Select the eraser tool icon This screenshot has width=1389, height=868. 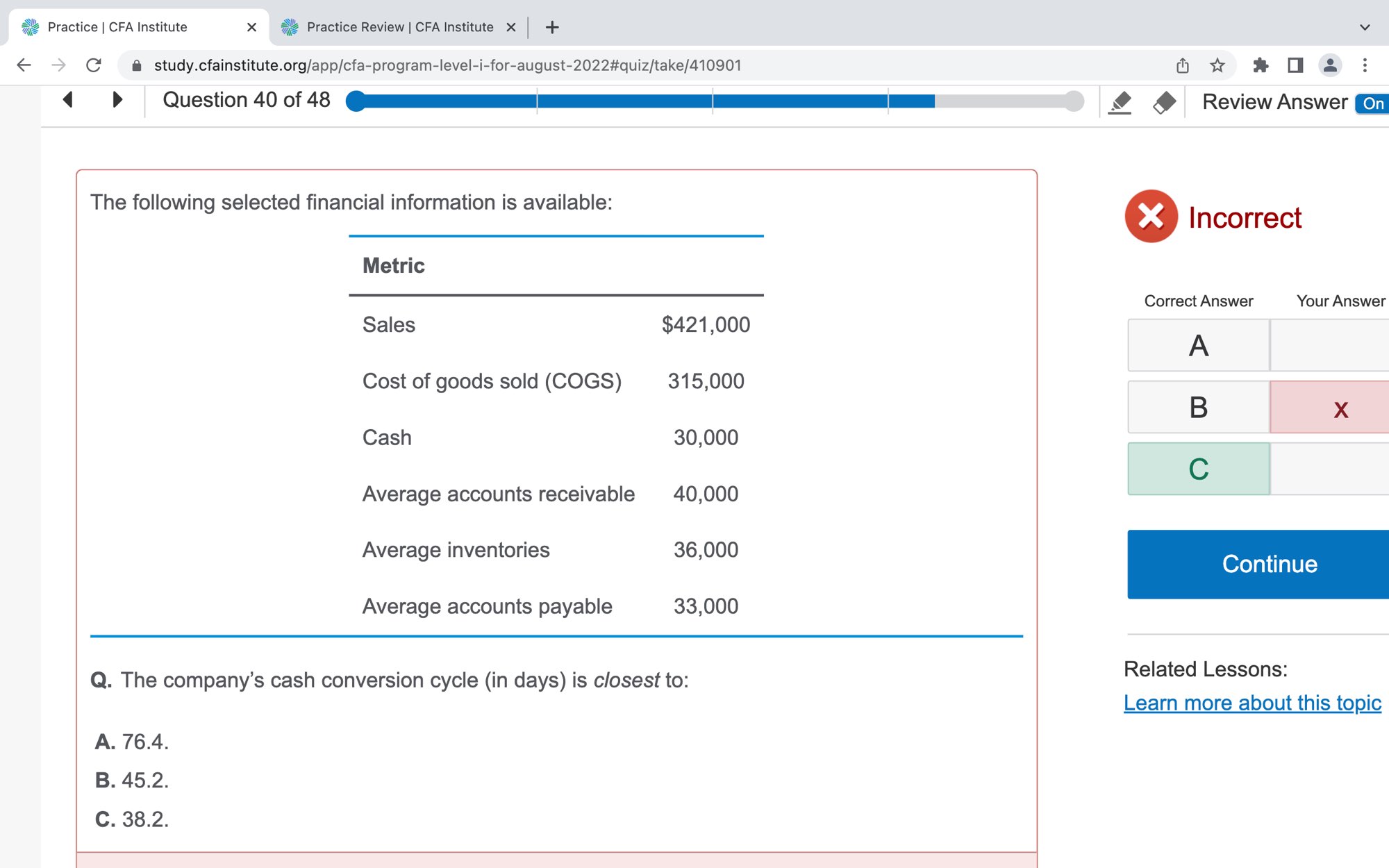tap(1164, 102)
